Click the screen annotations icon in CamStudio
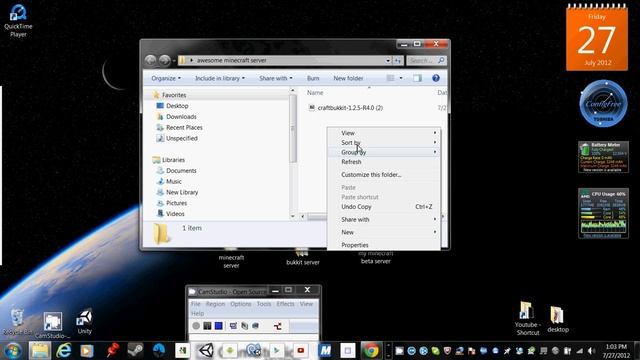The height and width of the screenshot is (360, 640). (244, 326)
